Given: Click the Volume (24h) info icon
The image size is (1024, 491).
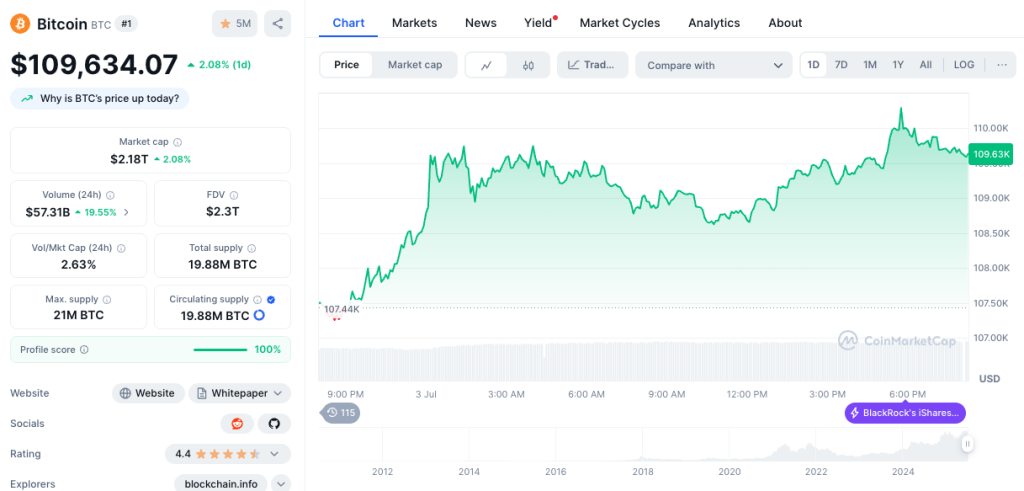Looking at the screenshot, I should point(110,195).
